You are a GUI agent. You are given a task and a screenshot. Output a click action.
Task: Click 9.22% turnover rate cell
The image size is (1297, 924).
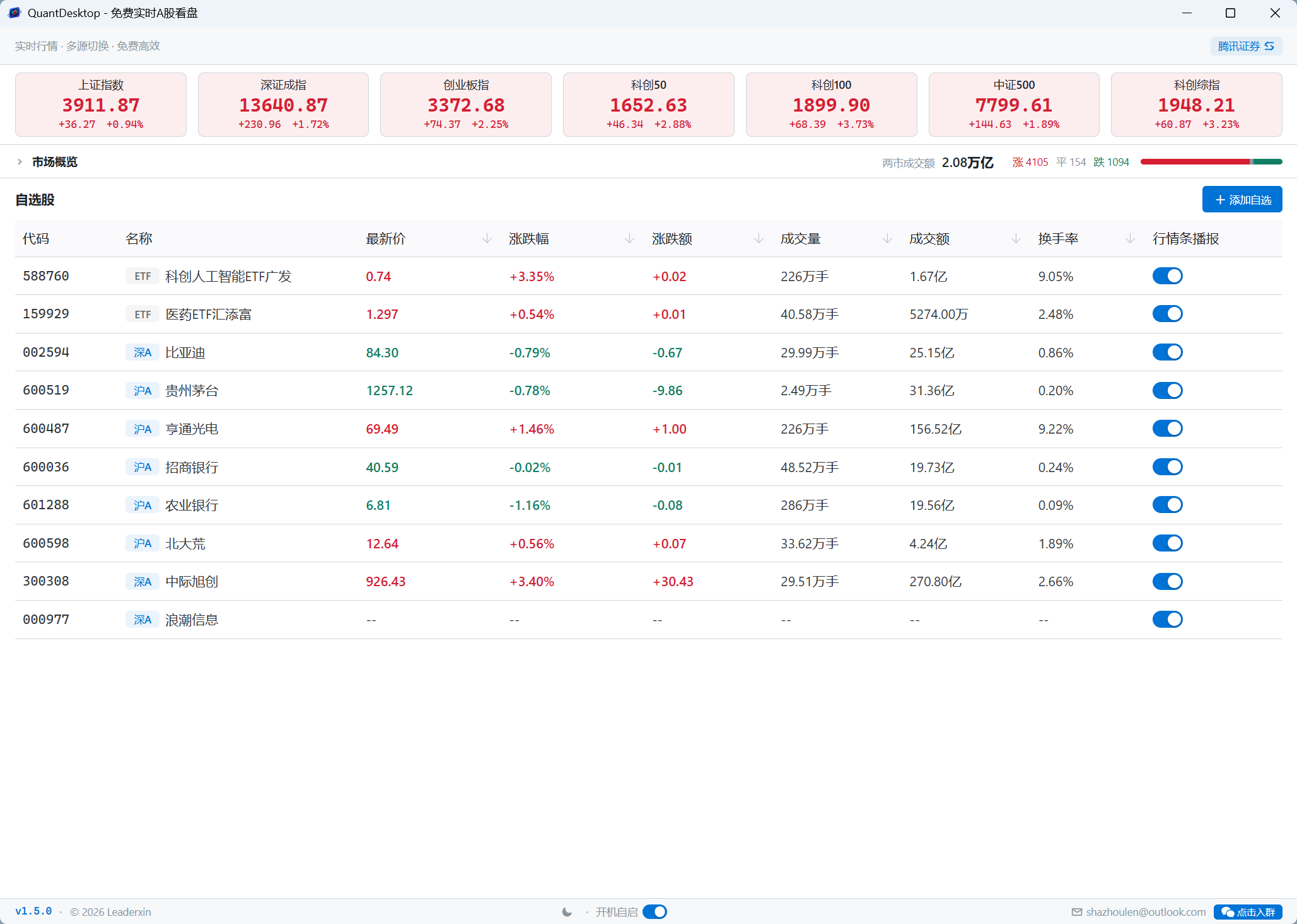(x=1056, y=429)
